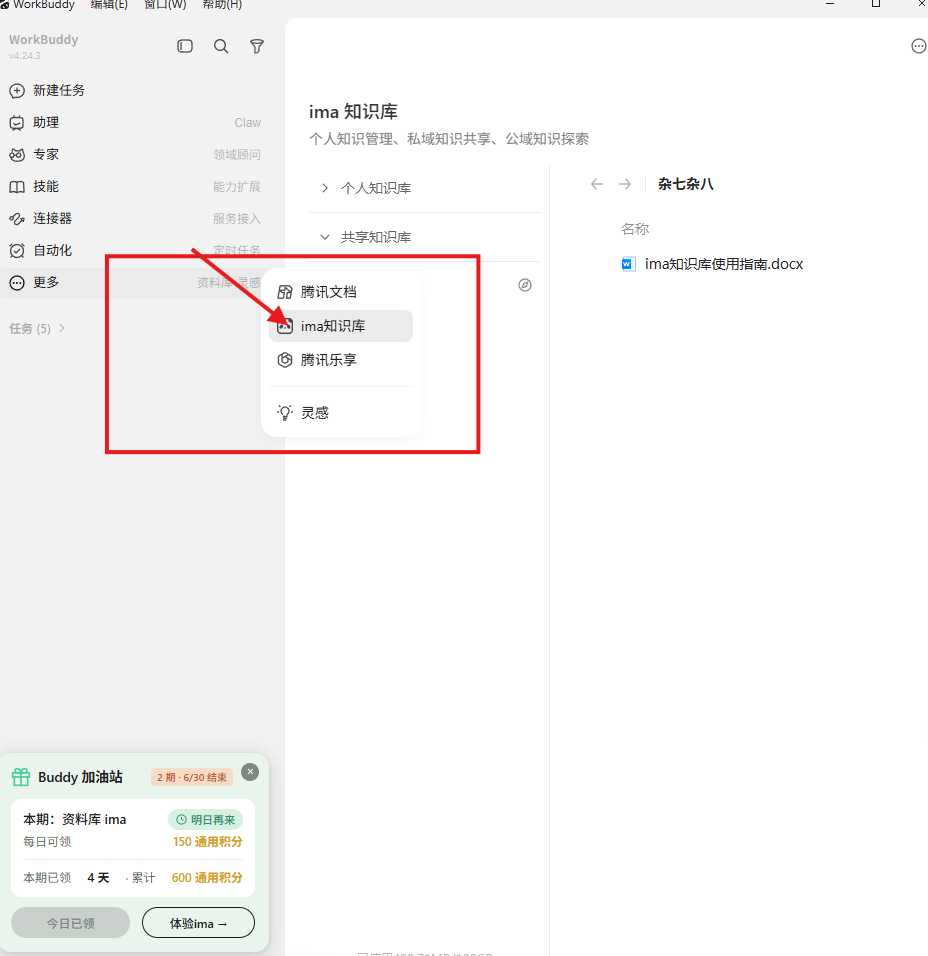
Task: Select 腾讯乐享 in popup menu
Action: click(341, 360)
